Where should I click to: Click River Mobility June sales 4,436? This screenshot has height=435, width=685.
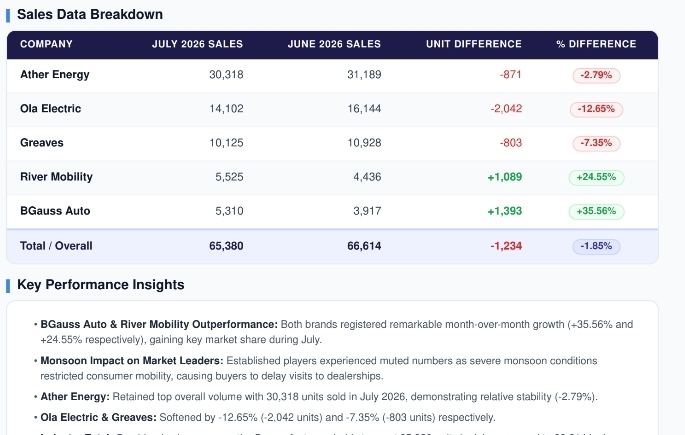(367, 177)
